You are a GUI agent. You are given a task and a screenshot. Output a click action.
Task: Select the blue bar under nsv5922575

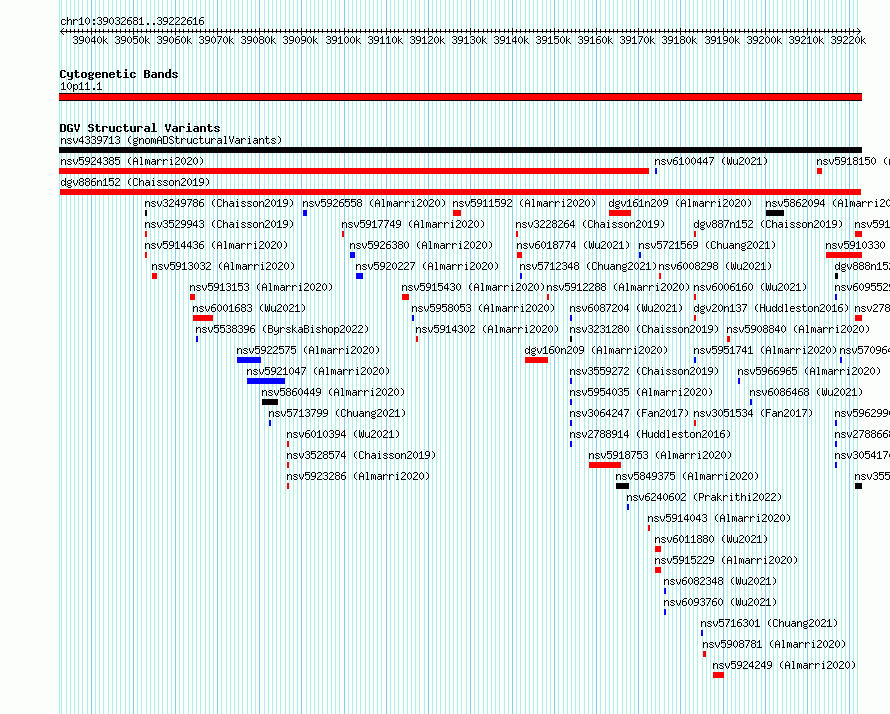249,360
